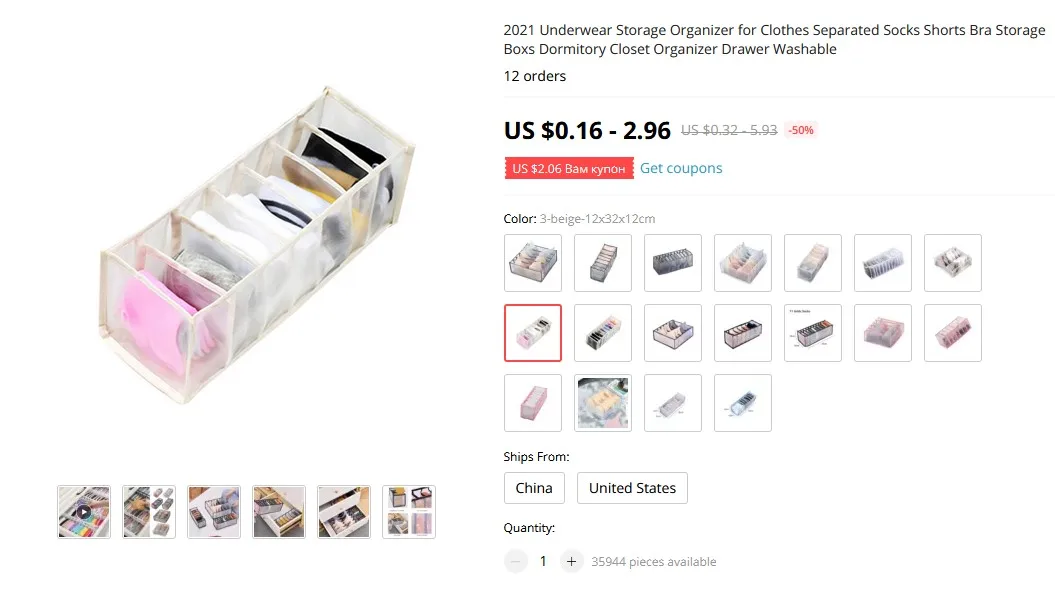Select China as shipping origin
This screenshot has height=591, width=1055.
pyautogui.click(x=534, y=488)
